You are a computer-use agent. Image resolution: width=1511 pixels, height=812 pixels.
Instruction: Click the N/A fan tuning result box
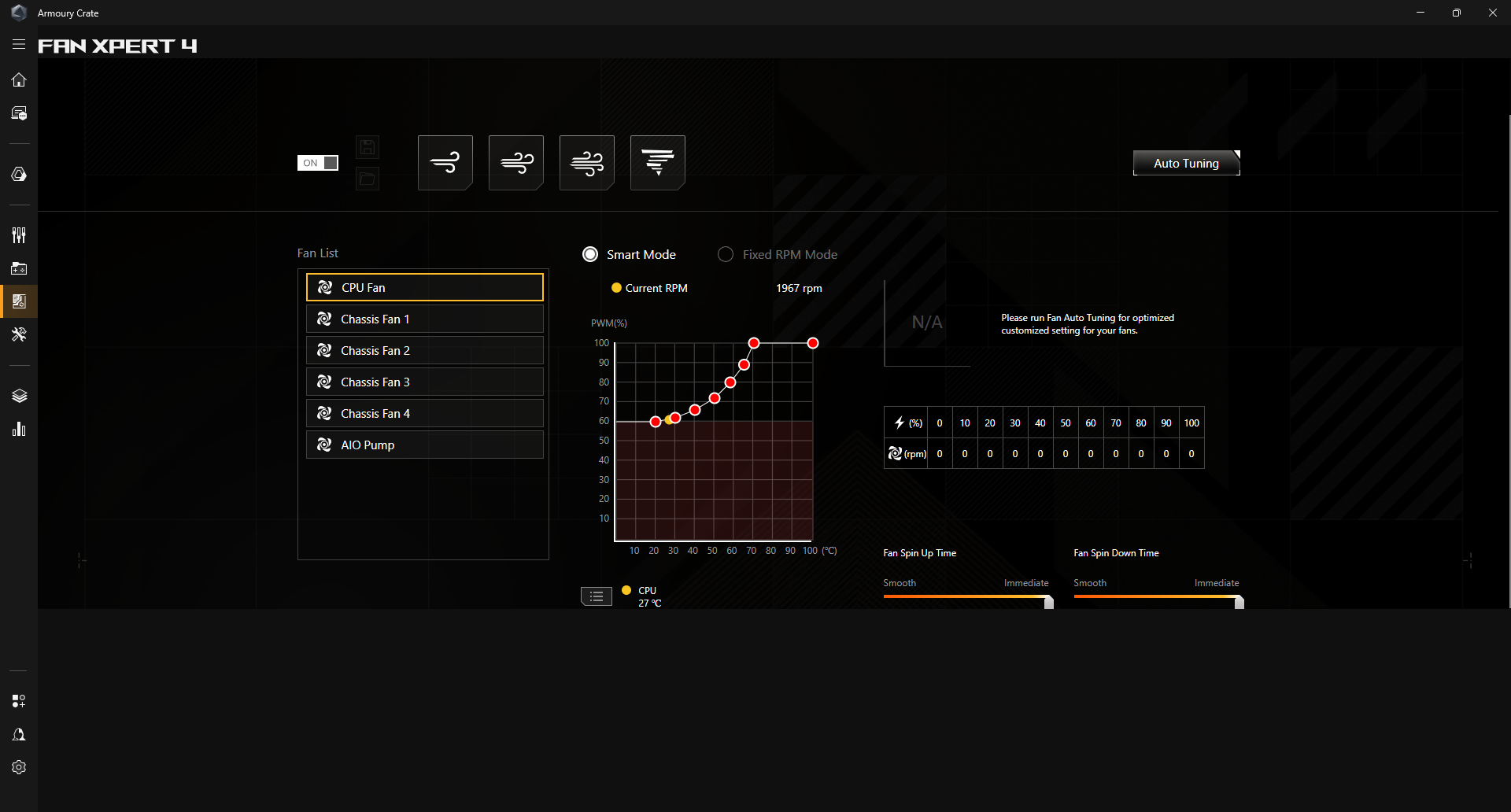[927, 323]
